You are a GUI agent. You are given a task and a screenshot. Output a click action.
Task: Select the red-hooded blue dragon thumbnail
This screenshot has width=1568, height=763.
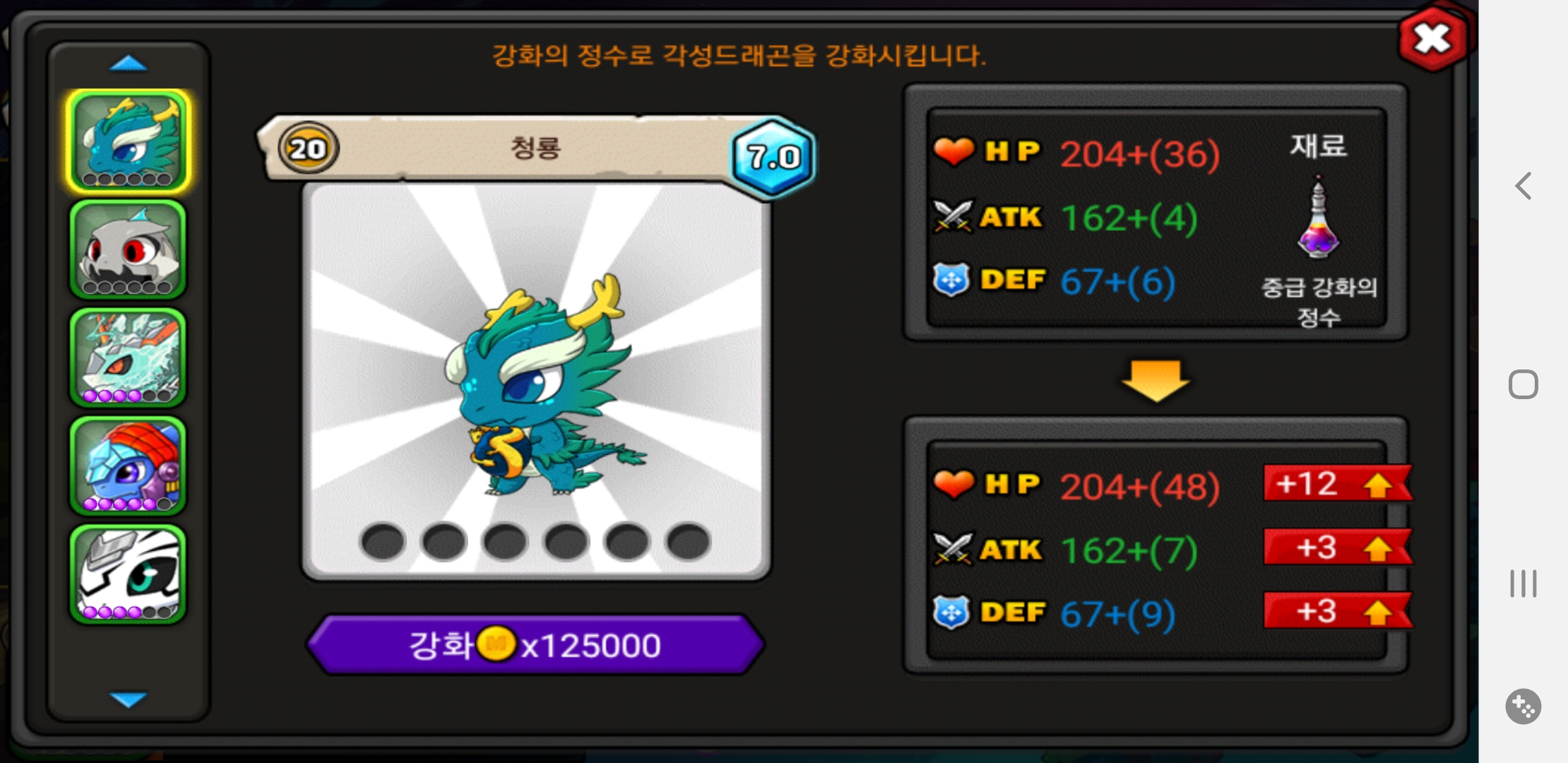point(128,466)
